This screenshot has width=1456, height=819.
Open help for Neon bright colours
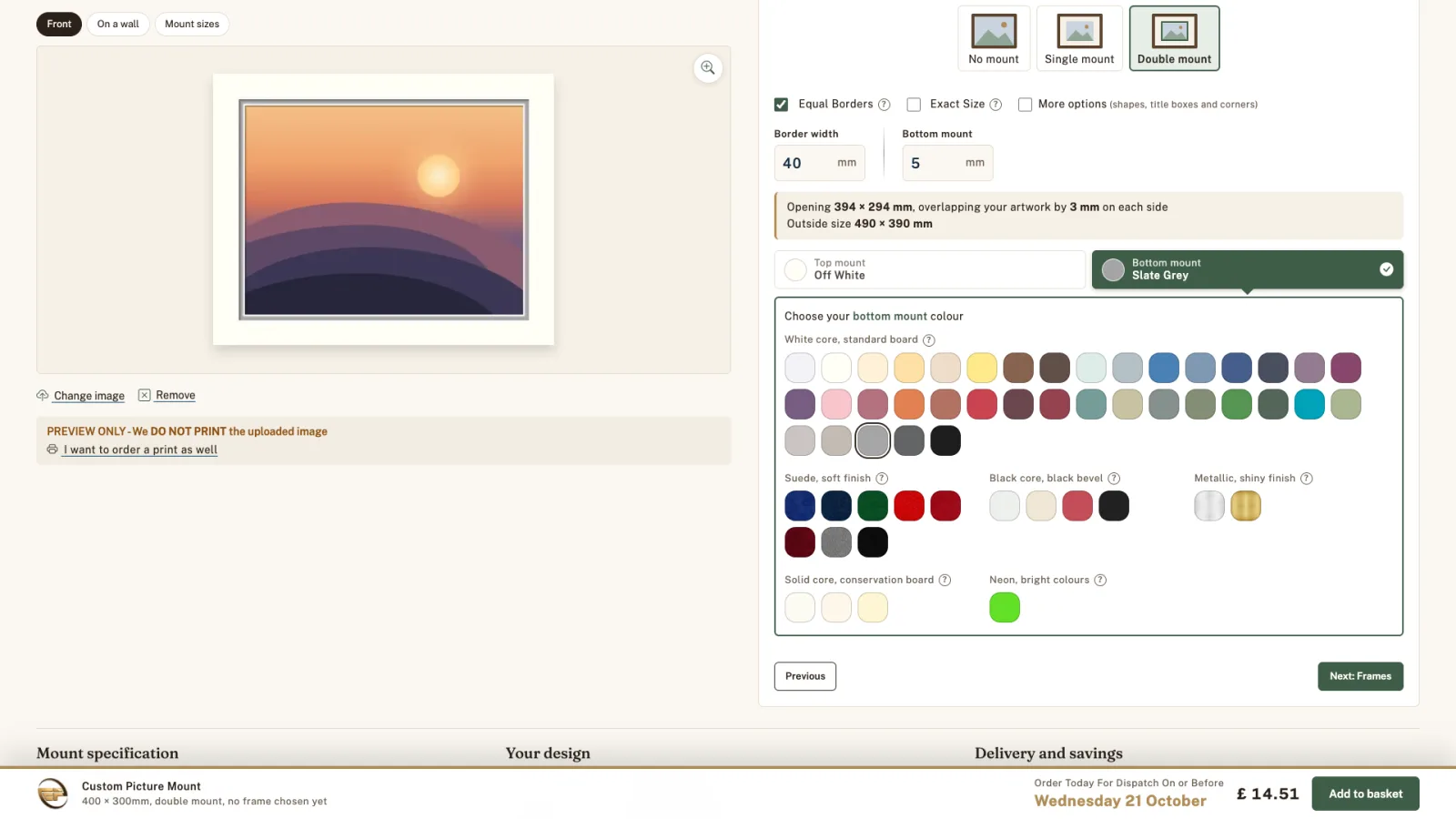(1100, 581)
